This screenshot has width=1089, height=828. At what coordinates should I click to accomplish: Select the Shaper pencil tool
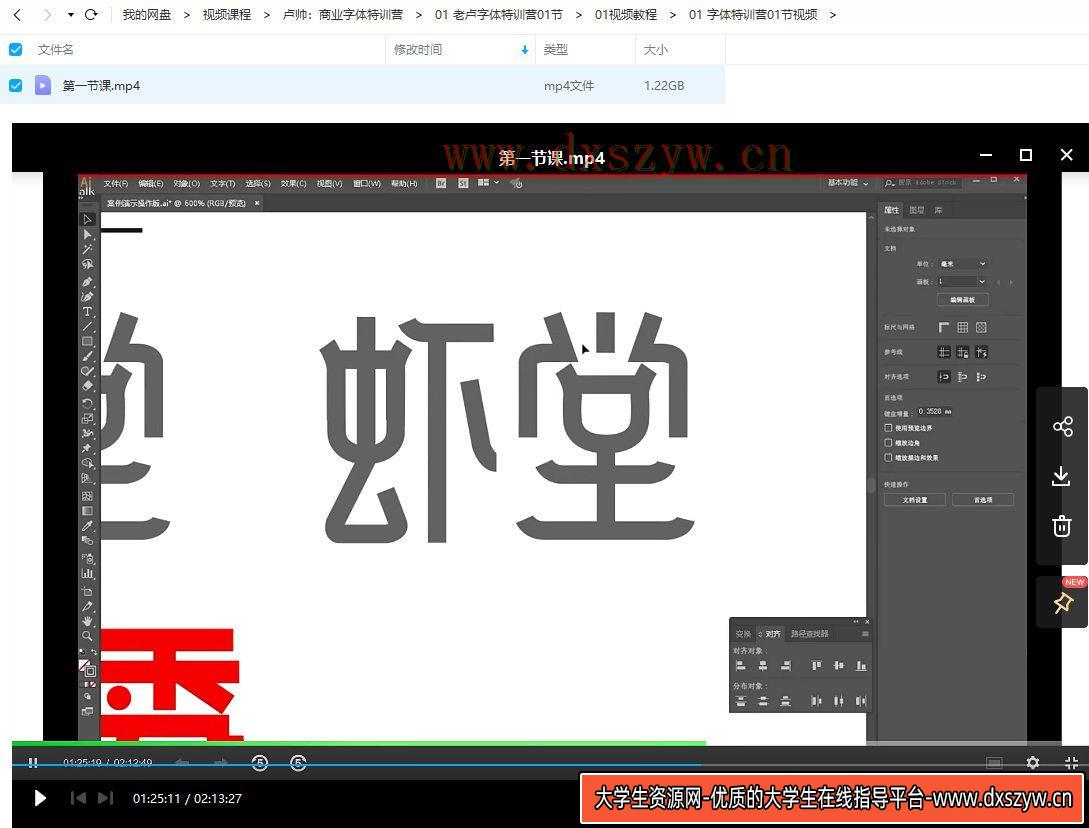88,371
